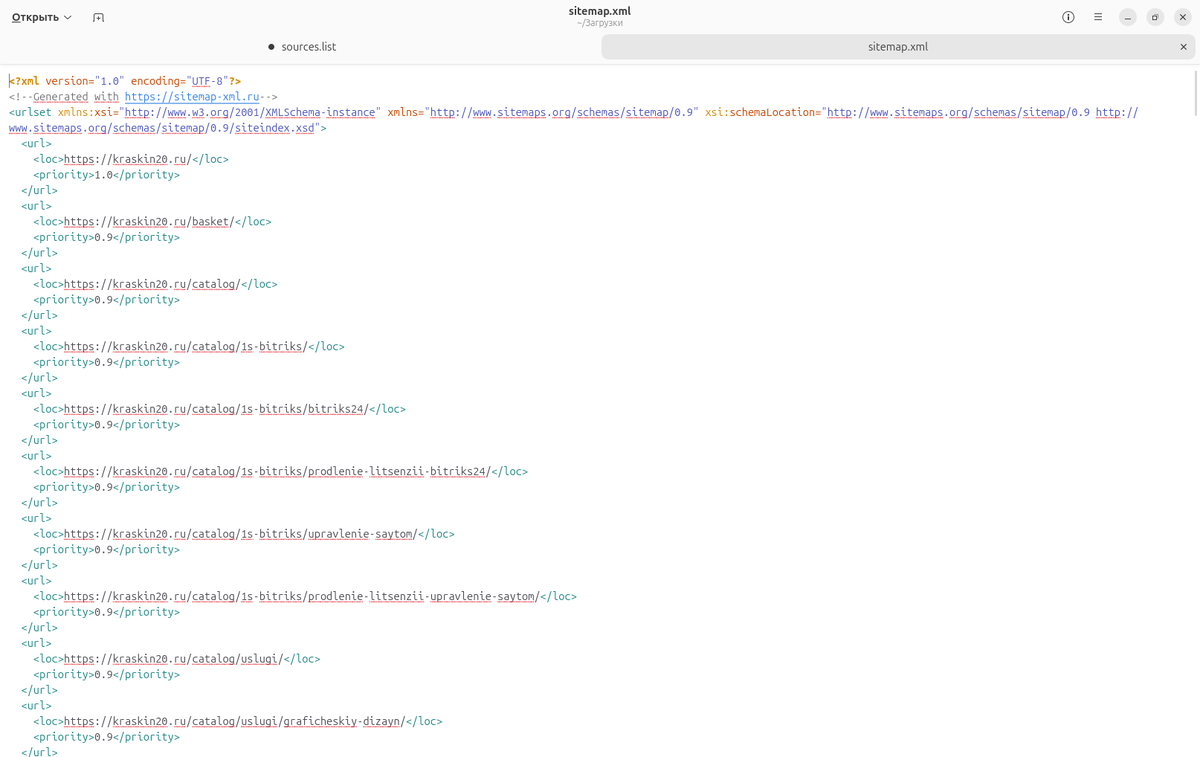Click the priority value 1.0
This screenshot has width=1200, height=757.
point(103,175)
